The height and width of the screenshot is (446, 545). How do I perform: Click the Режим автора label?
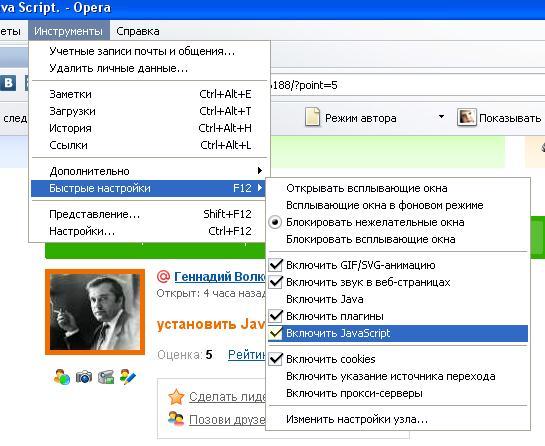(x=360, y=119)
